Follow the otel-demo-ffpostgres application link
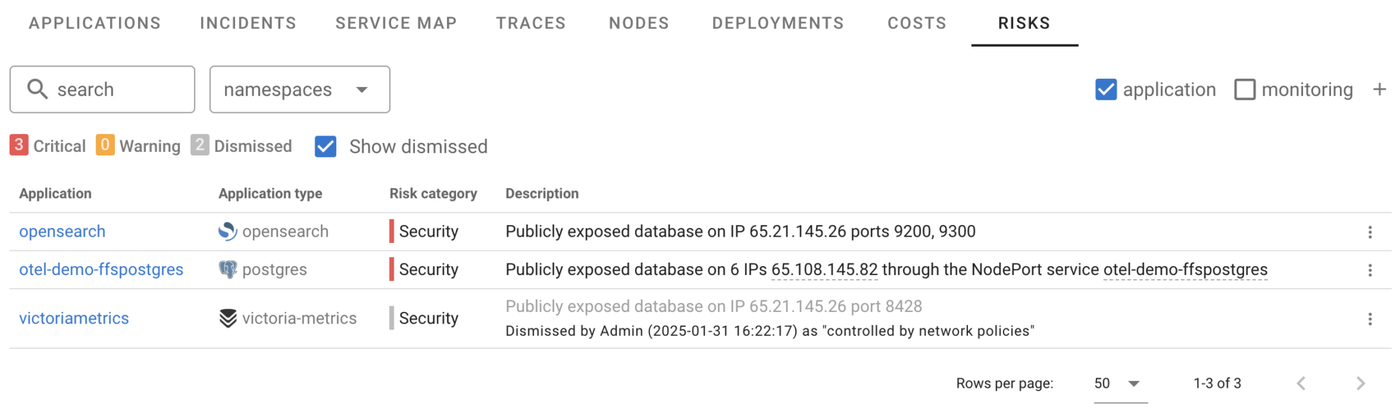The width and height of the screenshot is (1400, 418). [x=101, y=270]
